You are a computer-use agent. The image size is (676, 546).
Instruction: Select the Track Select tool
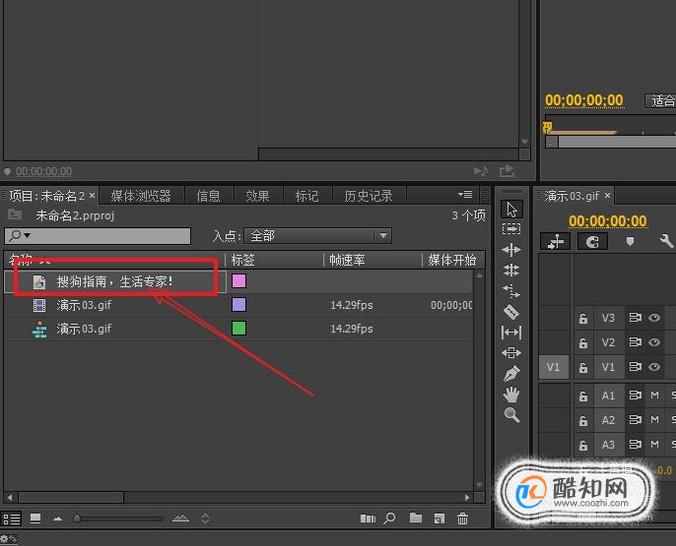coord(512,229)
